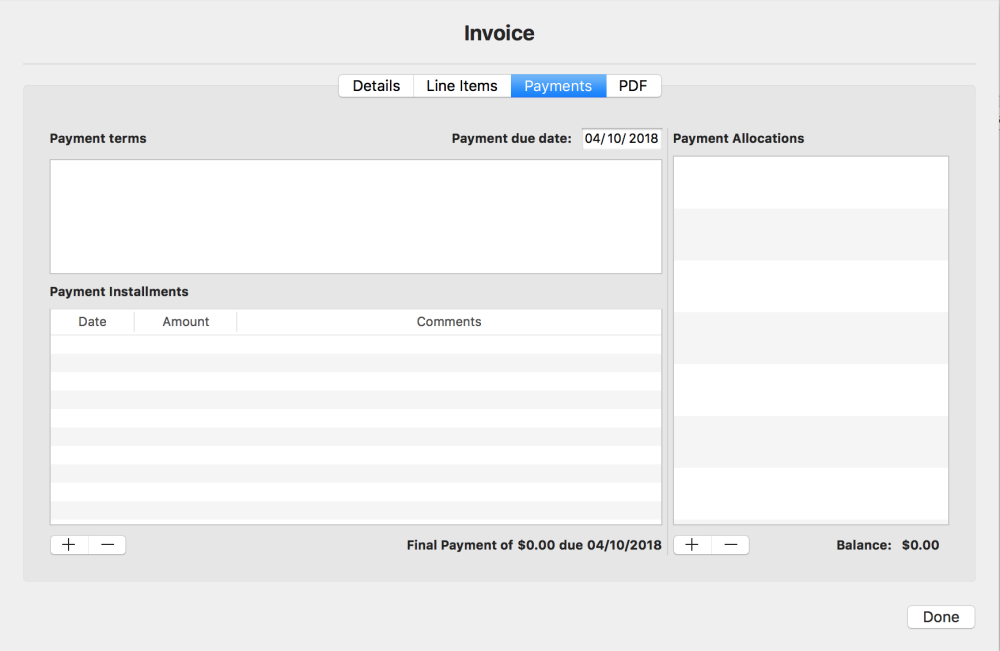Click the Final Payment summary text
Image resolution: width=1000 pixels, height=651 pixels.
(533, 545)
